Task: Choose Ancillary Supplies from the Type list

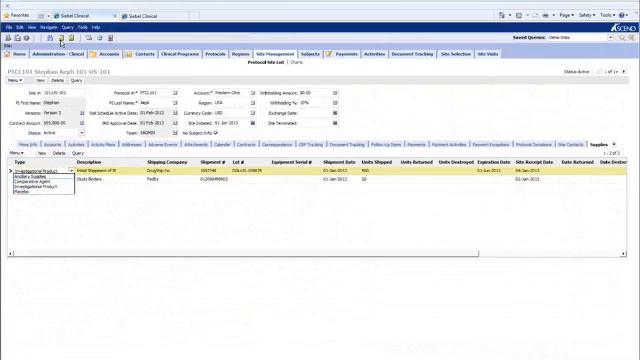Action: click(44, 177)
